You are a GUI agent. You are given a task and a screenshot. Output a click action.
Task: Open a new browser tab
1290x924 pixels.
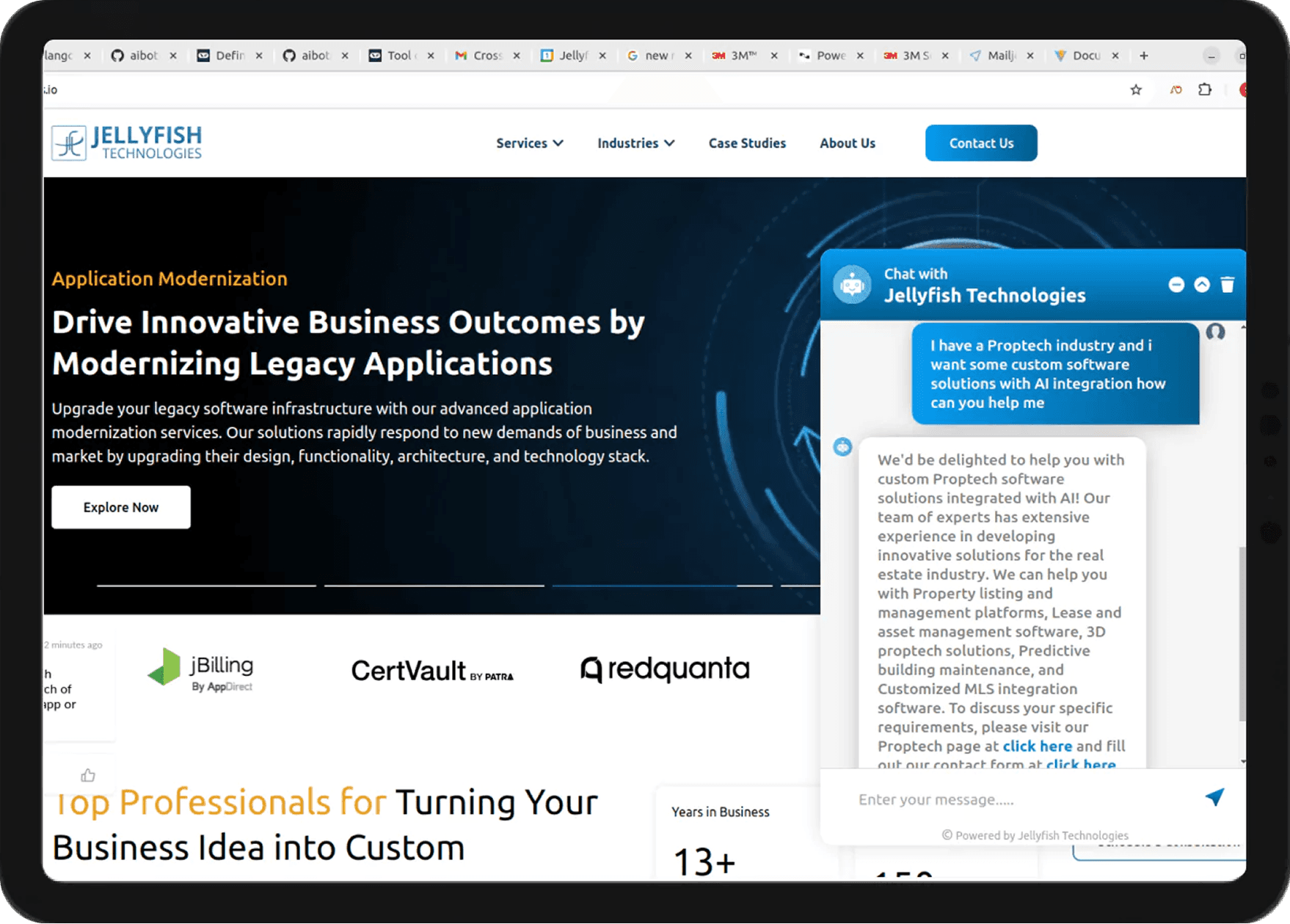click(x=1143, y=56)
